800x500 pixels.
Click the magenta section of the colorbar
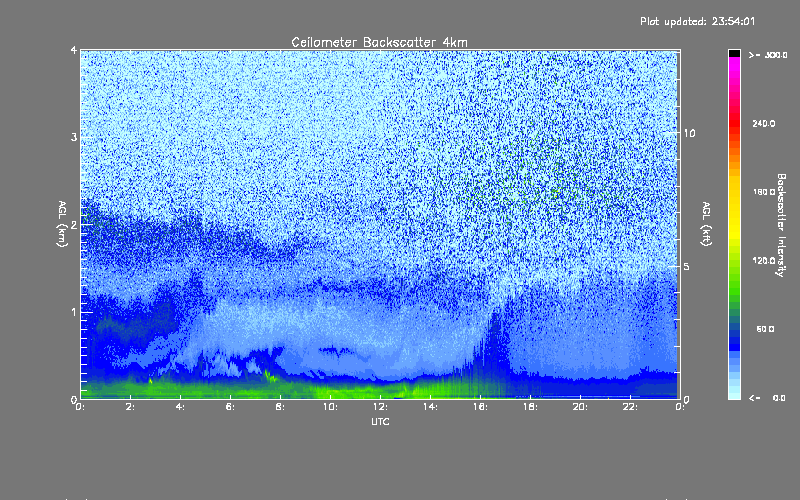734,69
